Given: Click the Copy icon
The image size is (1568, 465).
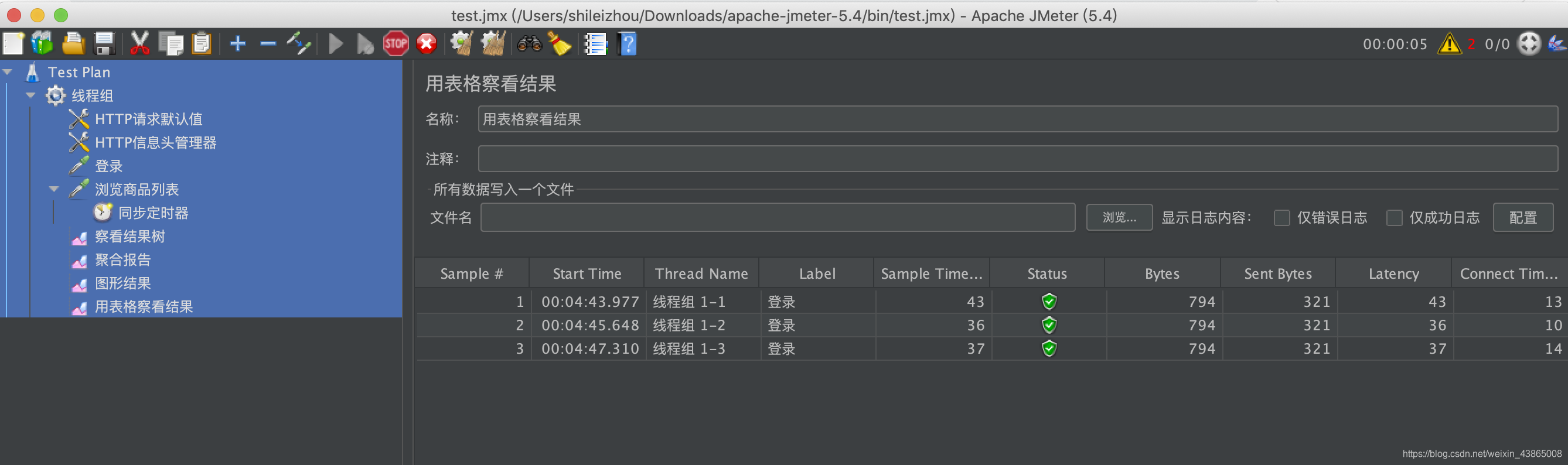Looking at the screenshot, I should (x=171, y=44).
